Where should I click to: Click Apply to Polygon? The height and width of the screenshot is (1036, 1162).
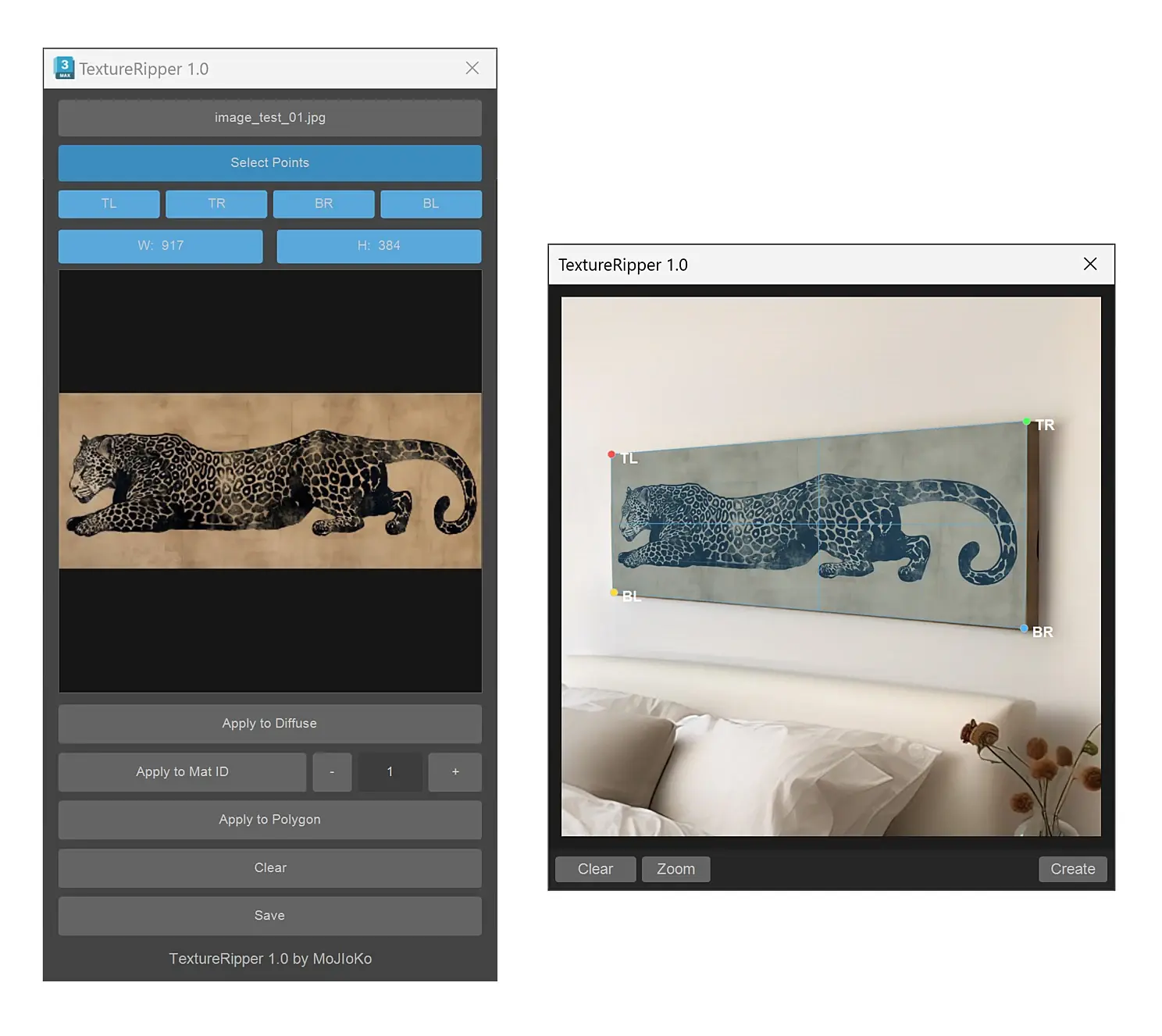(269, 820)
